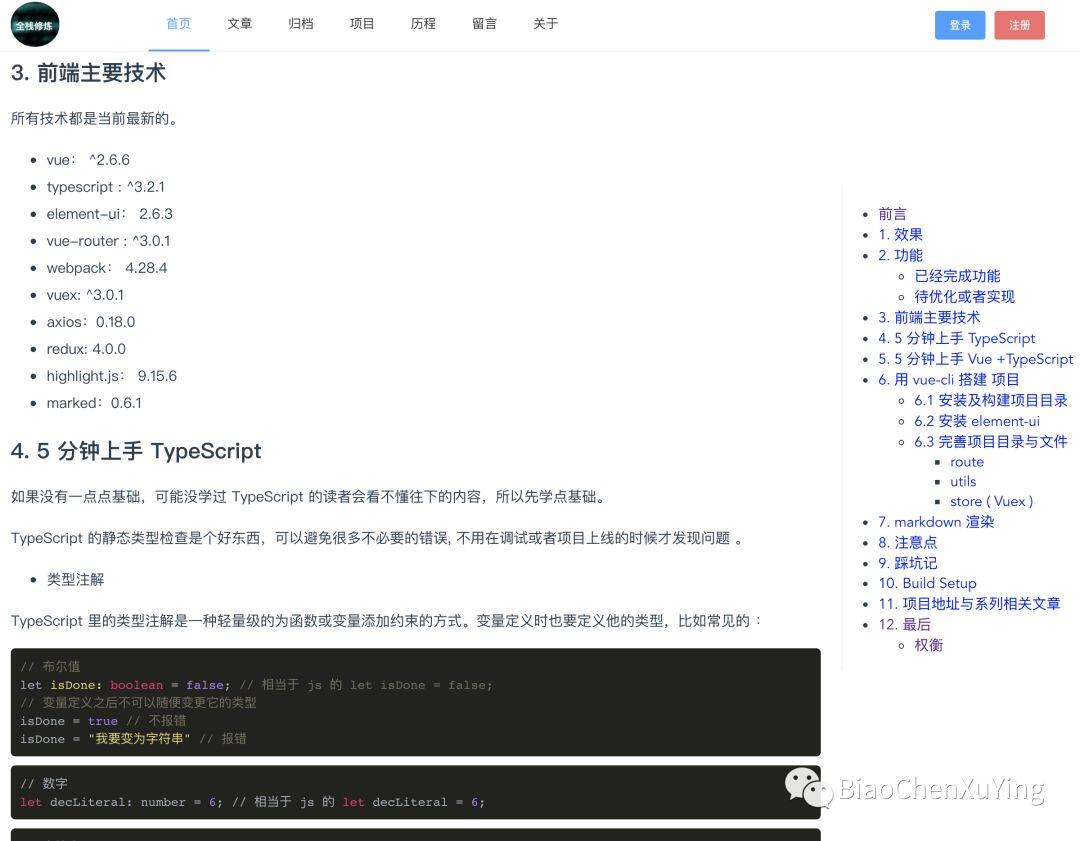Open the '1. 效果' contents link
This screenshot has width=1080, height=841.
click(x=900, y=235)
